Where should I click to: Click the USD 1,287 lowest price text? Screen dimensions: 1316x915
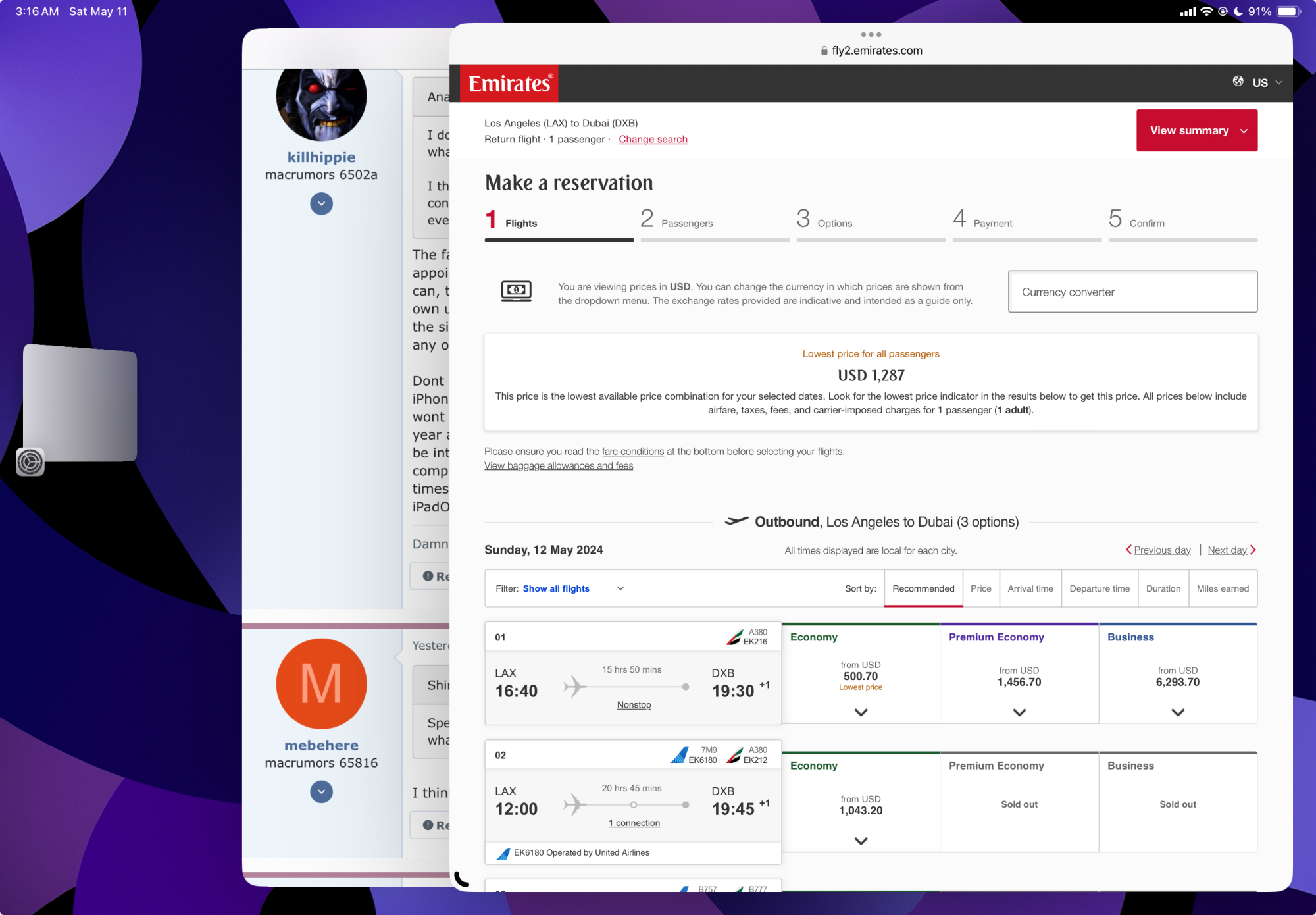point(871,375)
